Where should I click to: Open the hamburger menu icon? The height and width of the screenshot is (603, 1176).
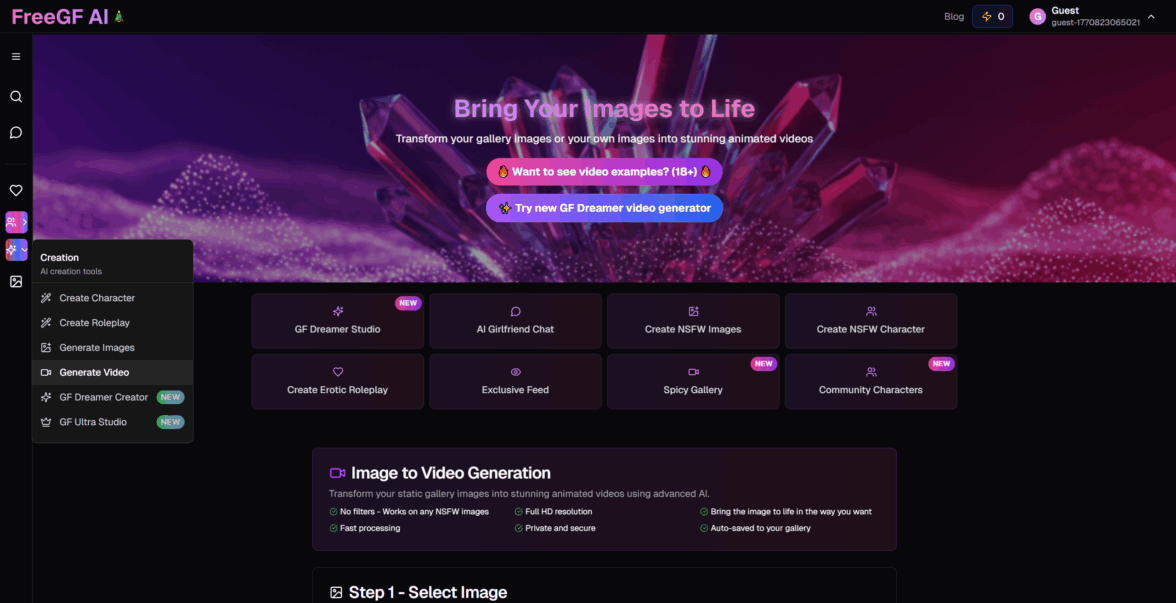16,57
